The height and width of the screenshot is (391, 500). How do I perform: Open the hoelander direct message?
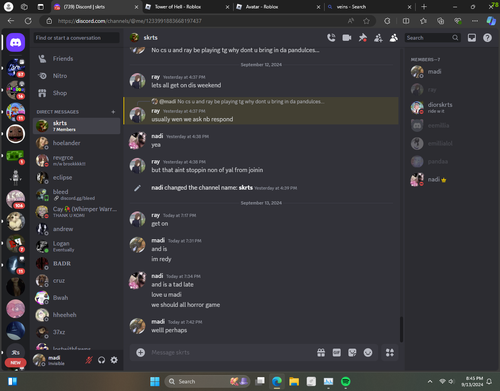77,143
